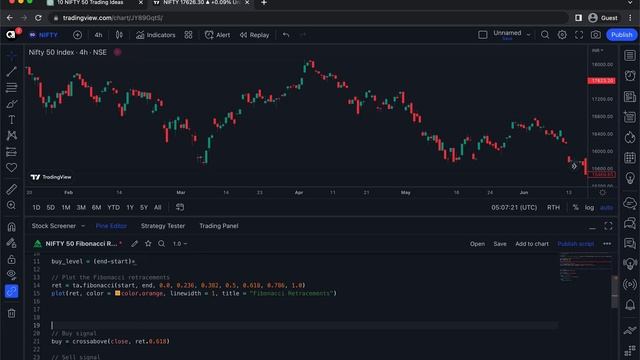Open the Fibonacci/gann tools in left toolbar

tap(11, 87)
